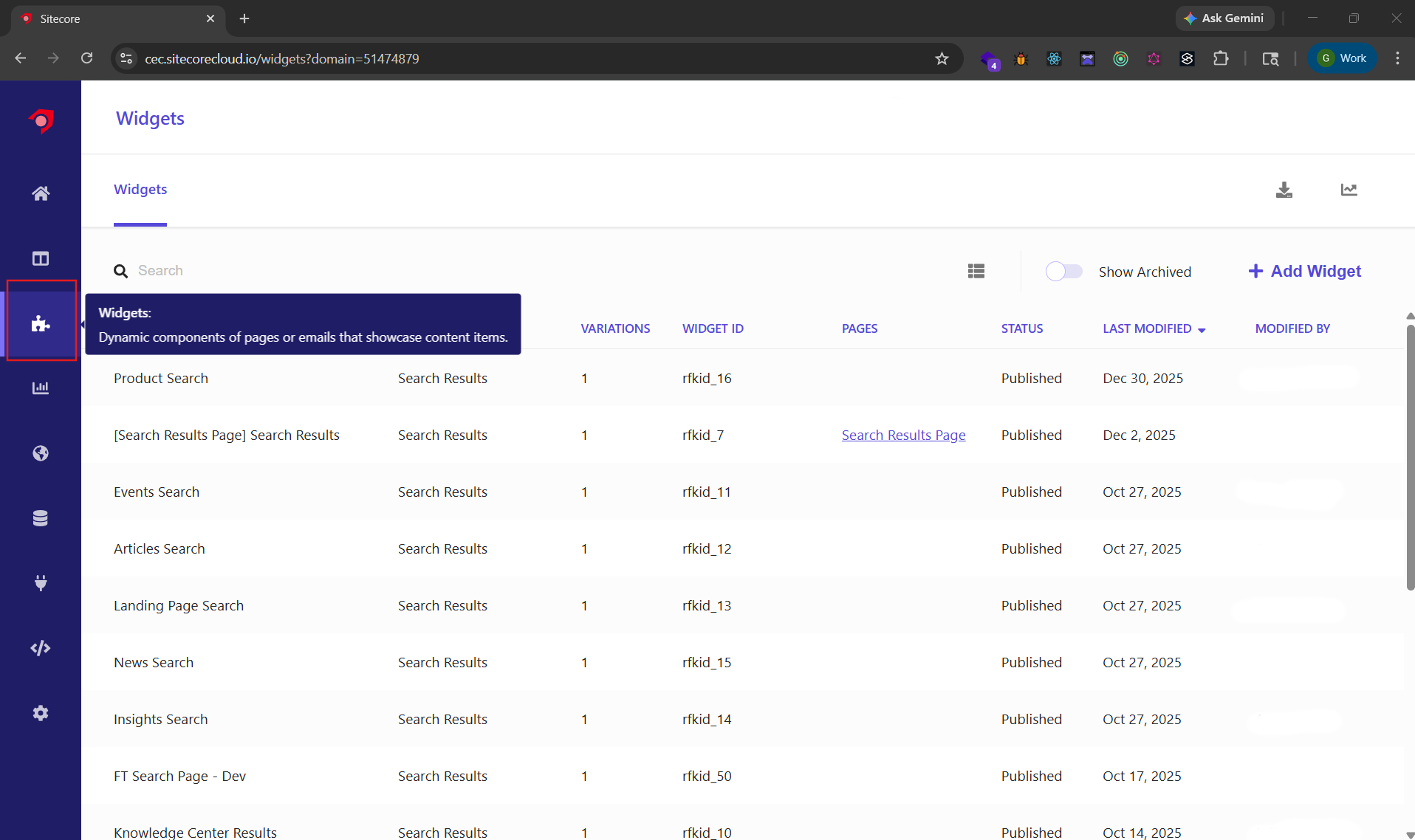Click the globe icon in sidebar
This screenshot has width=1415, height=840.
point(41,453)
